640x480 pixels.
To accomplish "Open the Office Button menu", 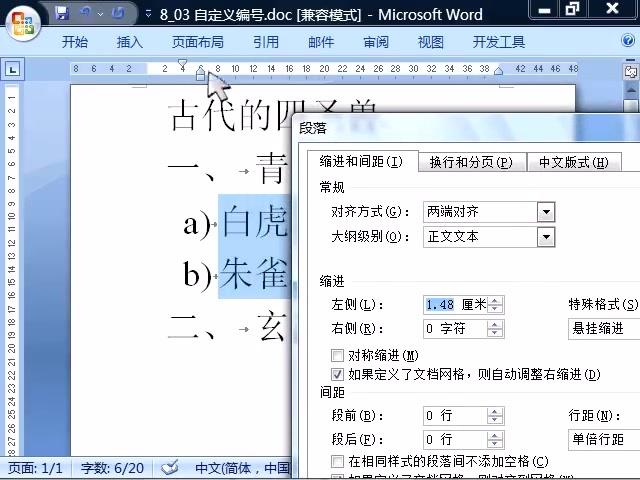I will pyautogui.click(x=22, y=23).
